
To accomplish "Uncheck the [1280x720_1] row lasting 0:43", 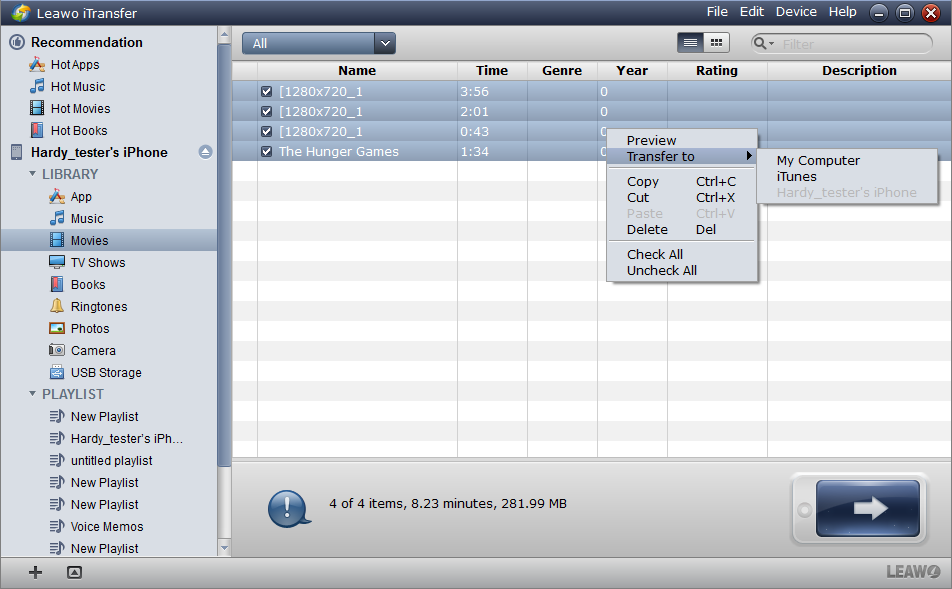I will click(x=266, y=132).
